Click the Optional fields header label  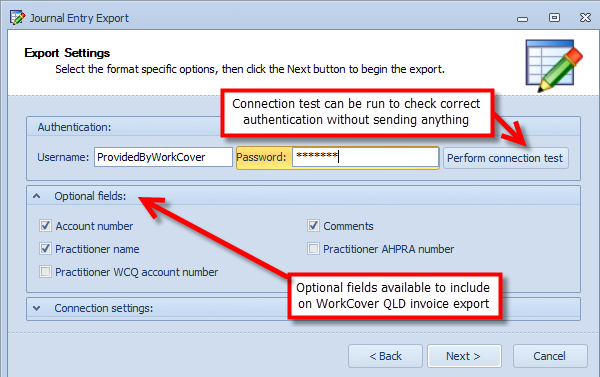[x=90, y=196]
